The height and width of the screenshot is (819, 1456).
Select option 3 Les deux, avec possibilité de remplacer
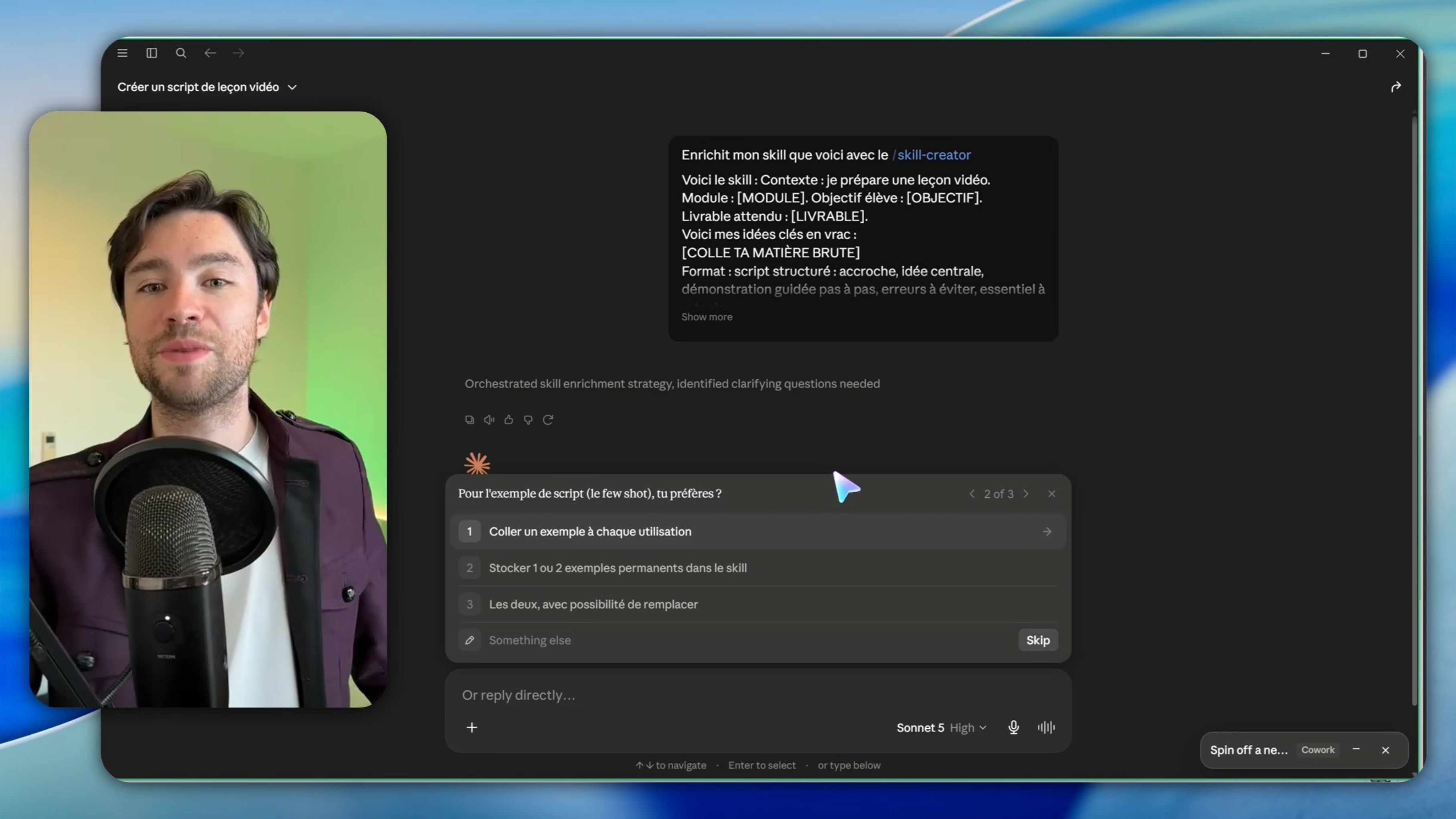coord(757,605)
